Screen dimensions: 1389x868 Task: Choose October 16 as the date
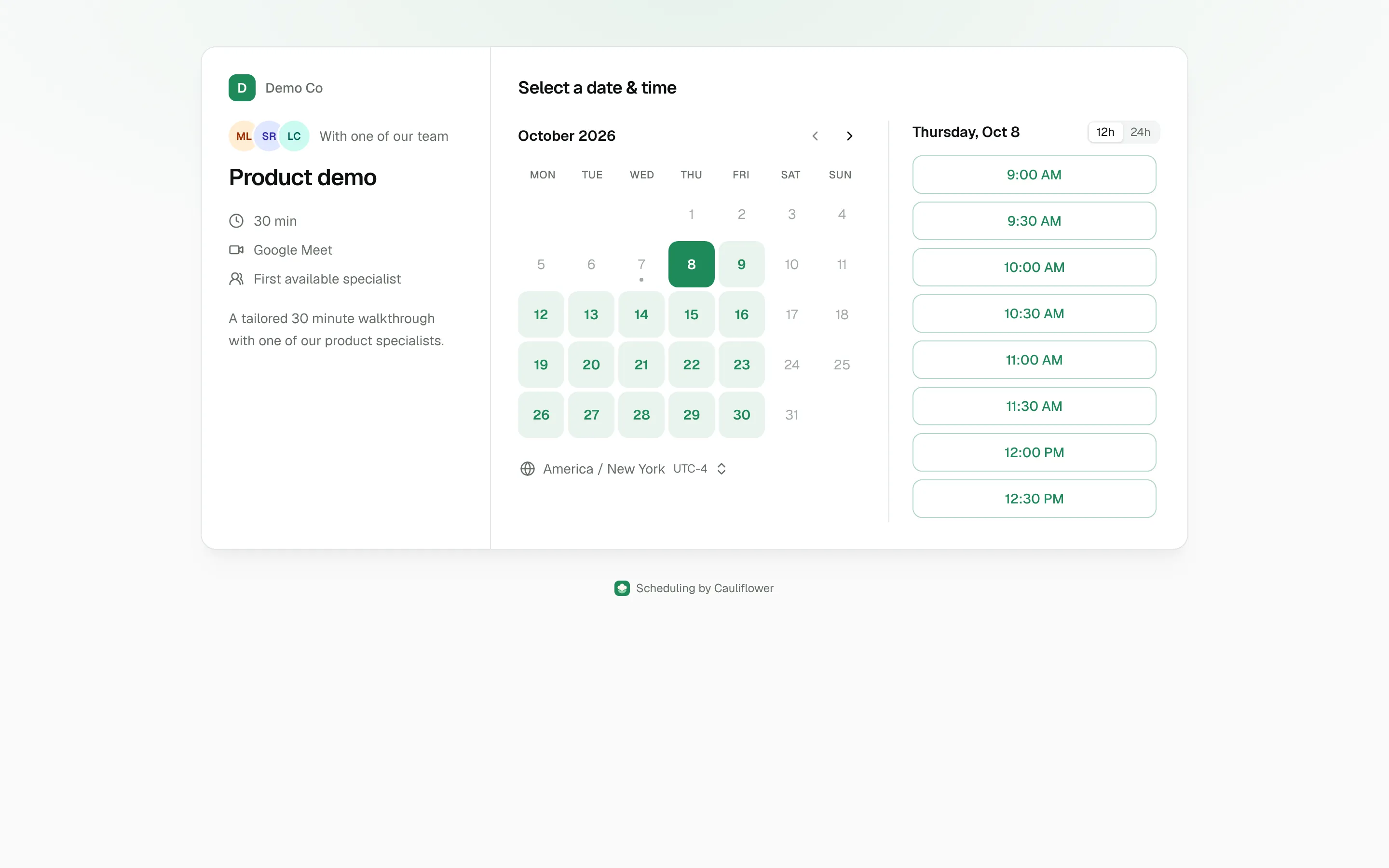click(742, 314)
